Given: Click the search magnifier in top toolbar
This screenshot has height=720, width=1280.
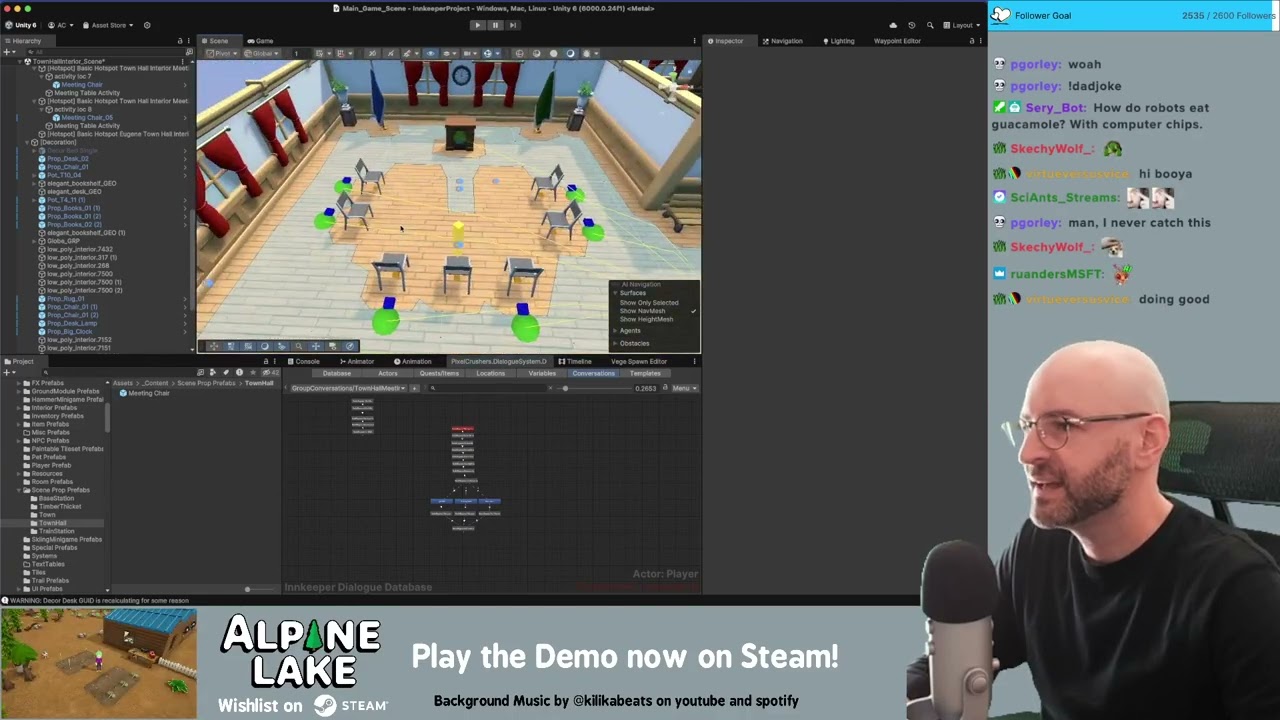Looking at the screenshot, I should pyautogui.click(x=930, y=25).
